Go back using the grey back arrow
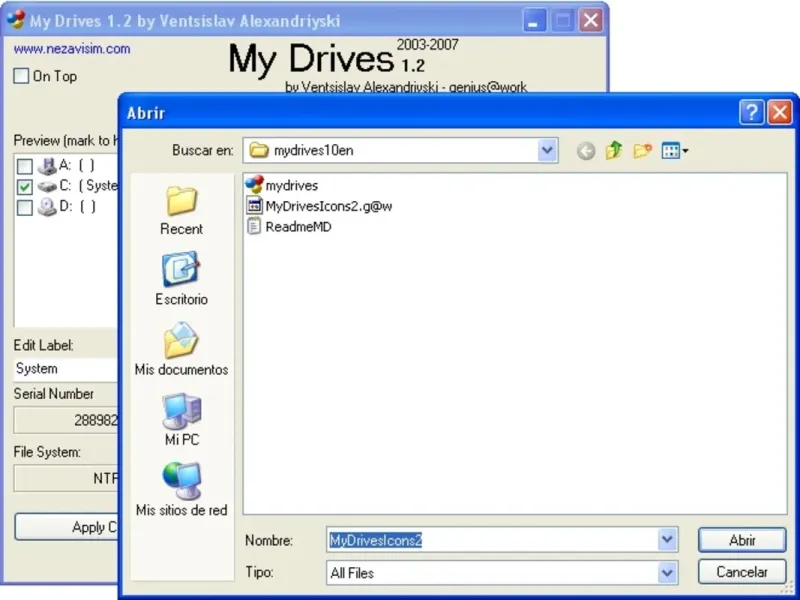800x600 pixels. (586, 151)
